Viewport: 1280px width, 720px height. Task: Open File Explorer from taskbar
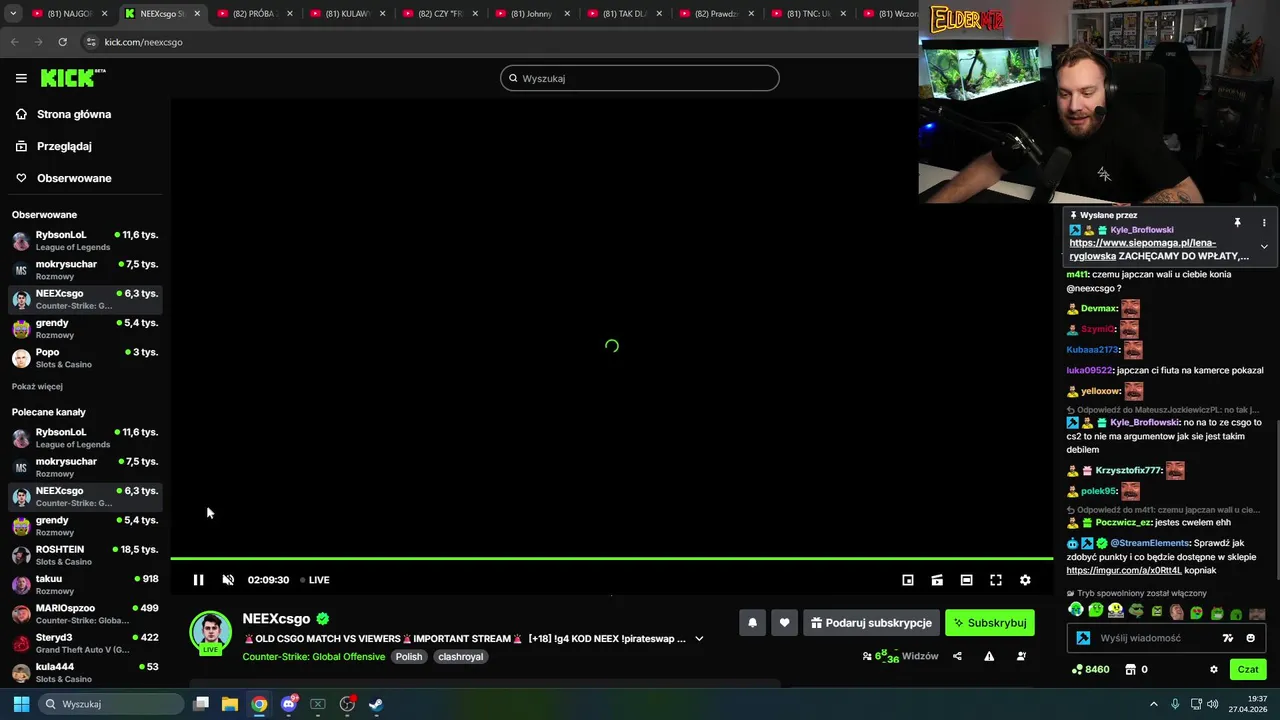pyautogui.click(x=230, y=704)
